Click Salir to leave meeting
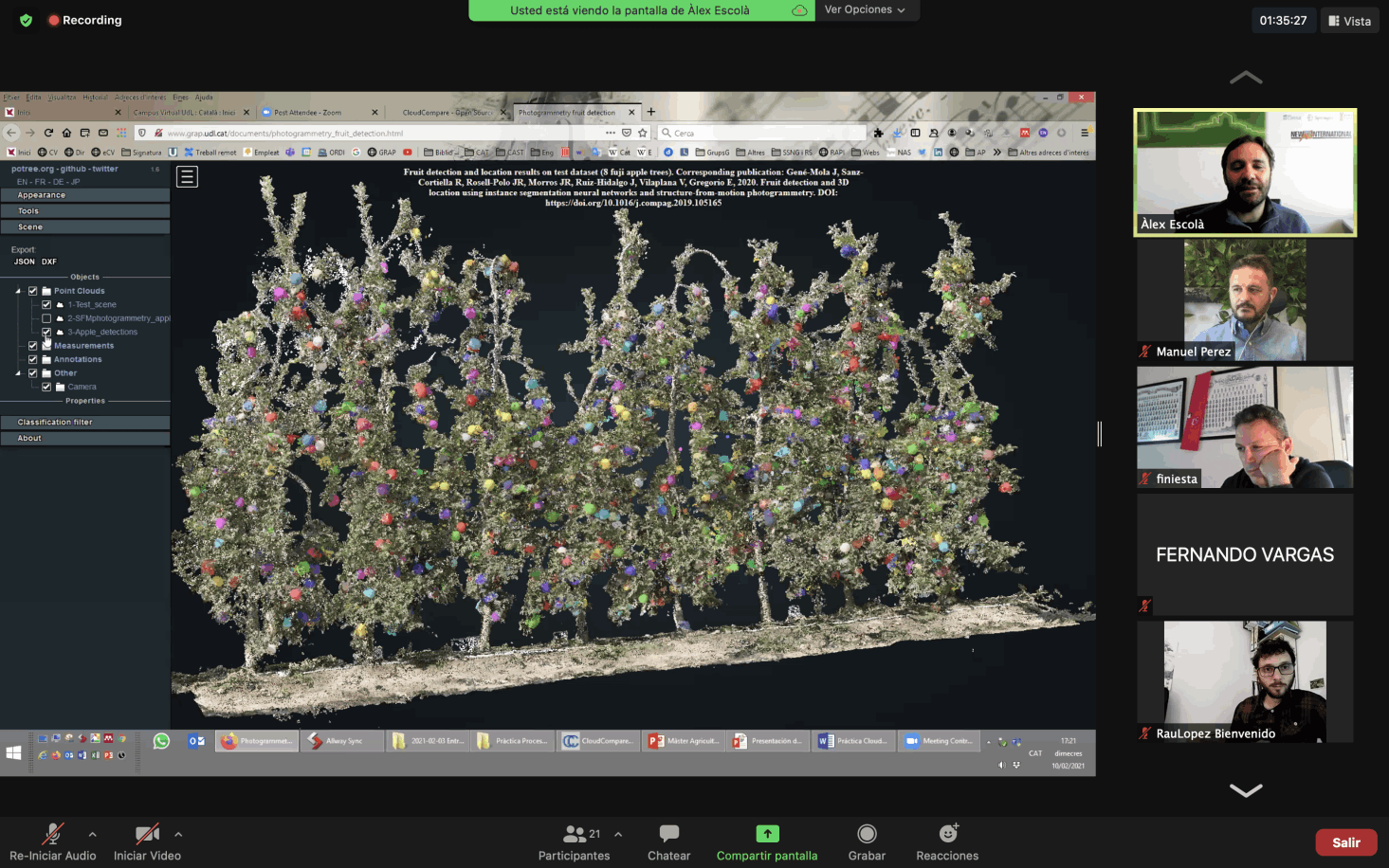 tap(1346, 842)
